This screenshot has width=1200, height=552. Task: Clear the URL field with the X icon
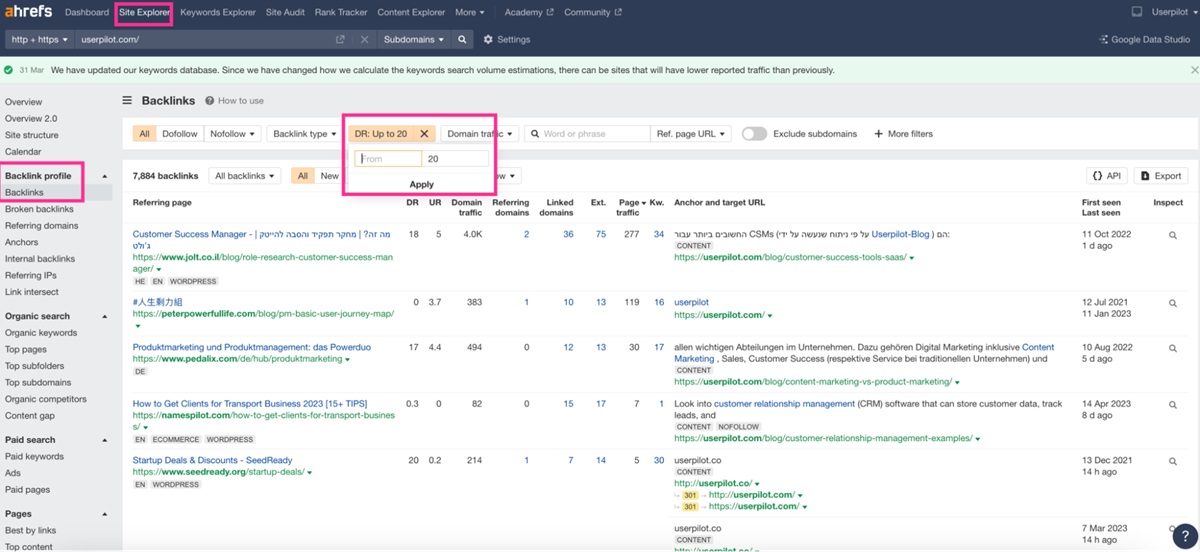(x=364, y=40)
